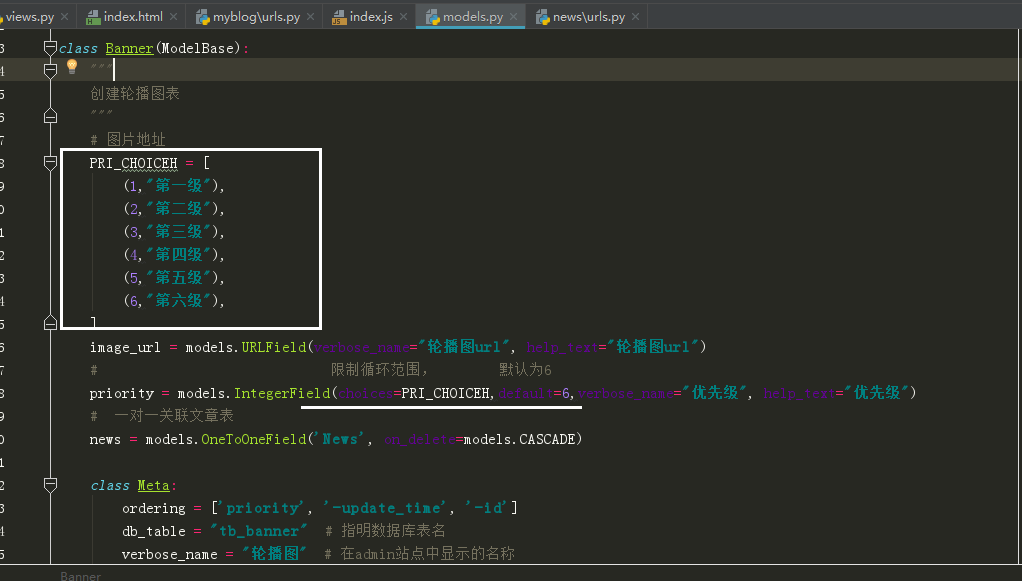
Task: Click IntegerField in the priority line
Action: pyautogui.click(x=282, y=393)
